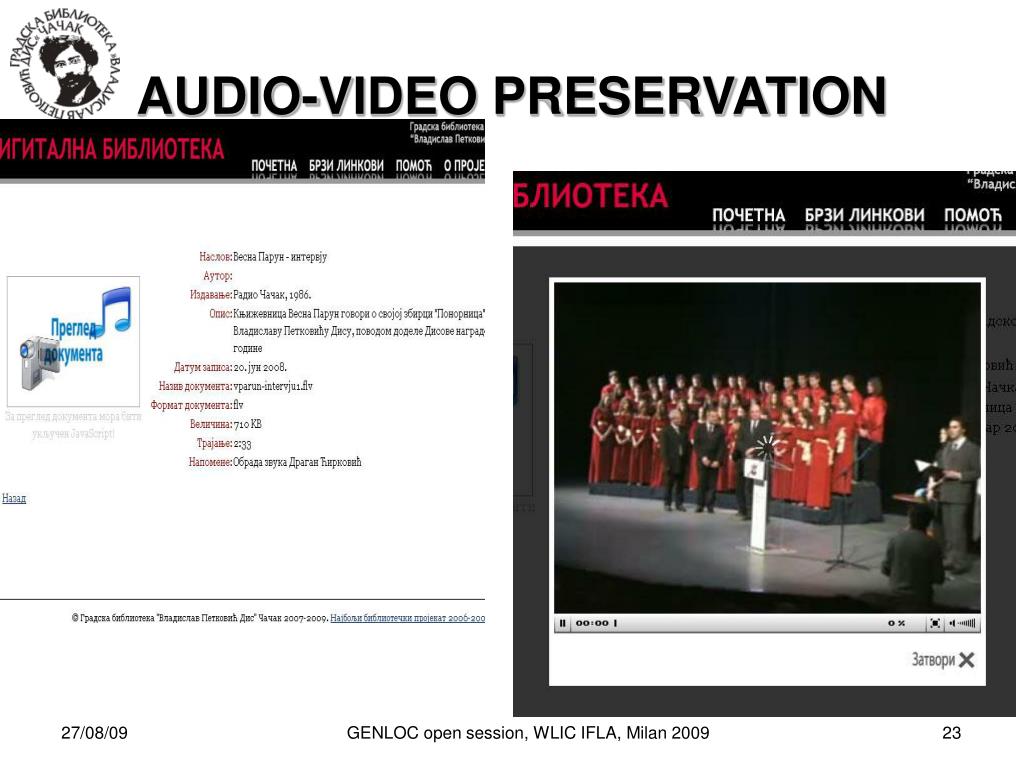1024x768 pixels.
Task: Click the 0 % buffering indicator
Action: [896, 623]
